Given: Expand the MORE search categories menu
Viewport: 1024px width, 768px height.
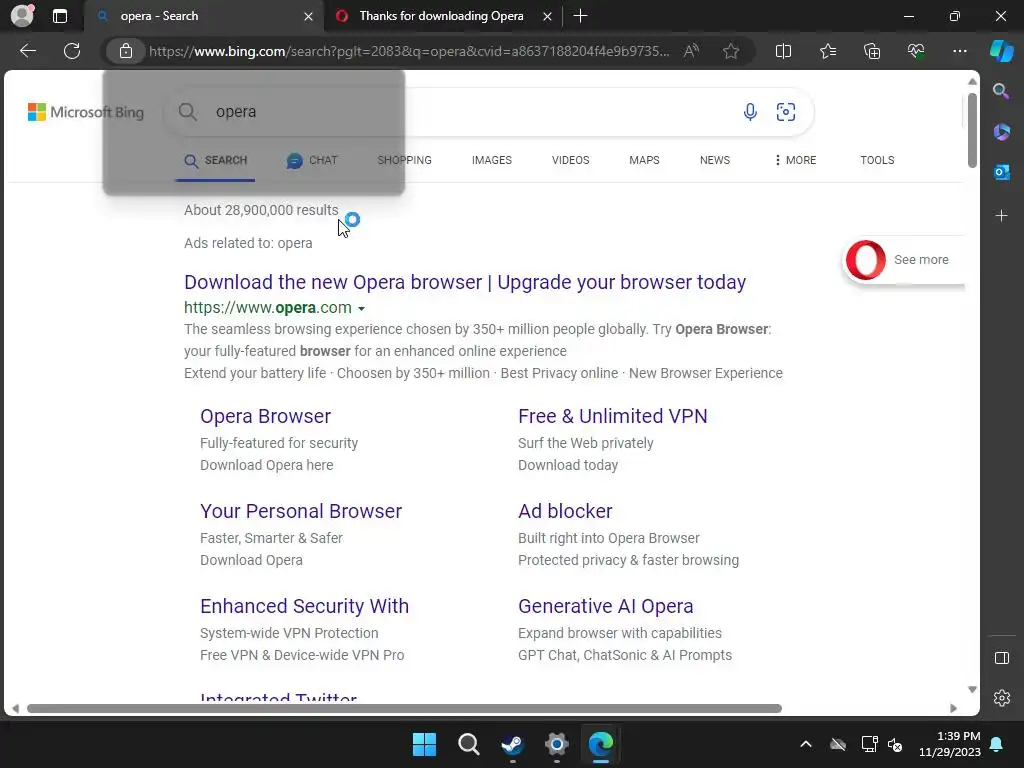Looking at the screenshot, I should [795, 160].
